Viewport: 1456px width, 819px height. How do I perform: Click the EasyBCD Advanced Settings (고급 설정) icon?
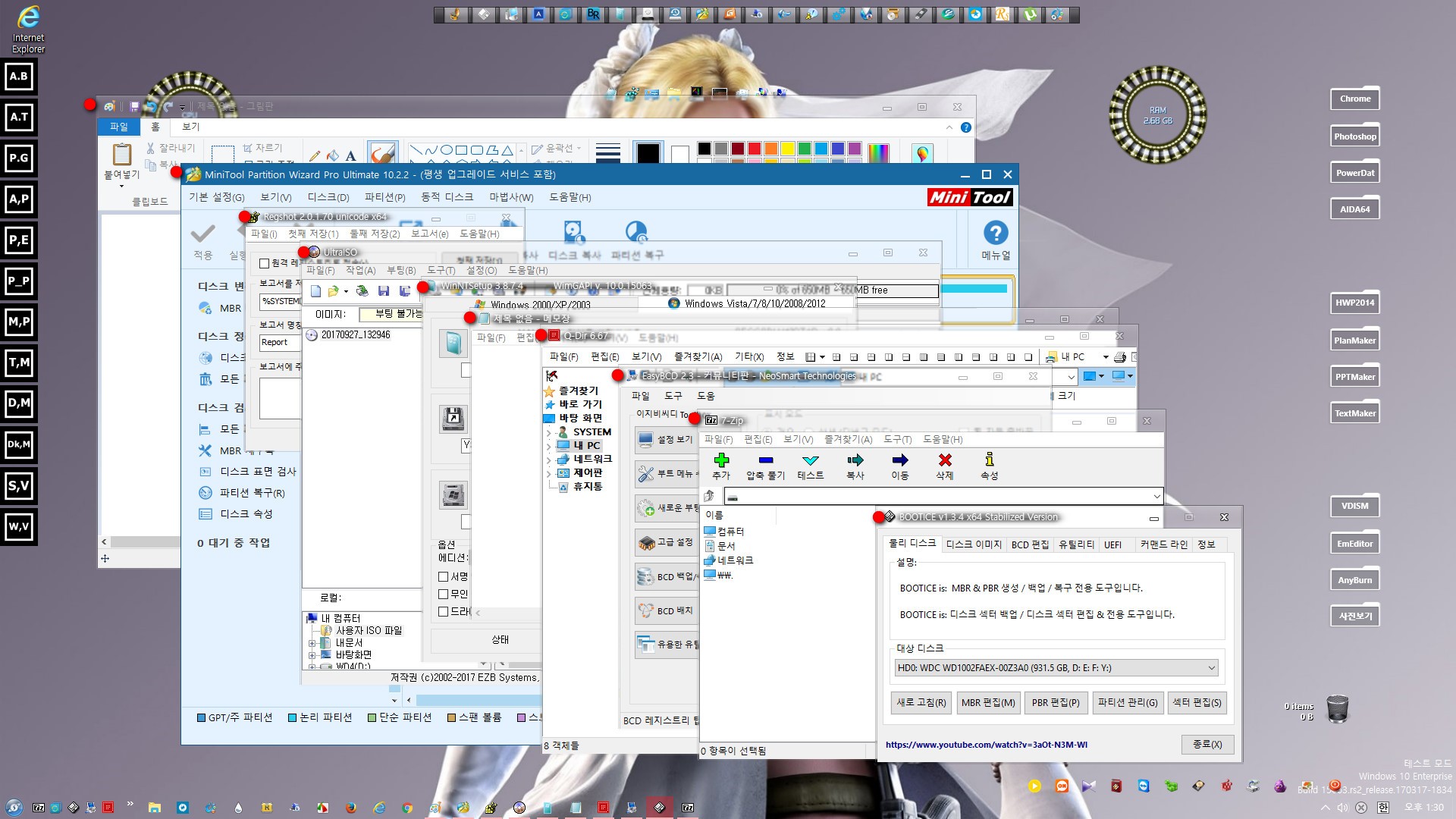pyautogui.click(x=645, y=542)
